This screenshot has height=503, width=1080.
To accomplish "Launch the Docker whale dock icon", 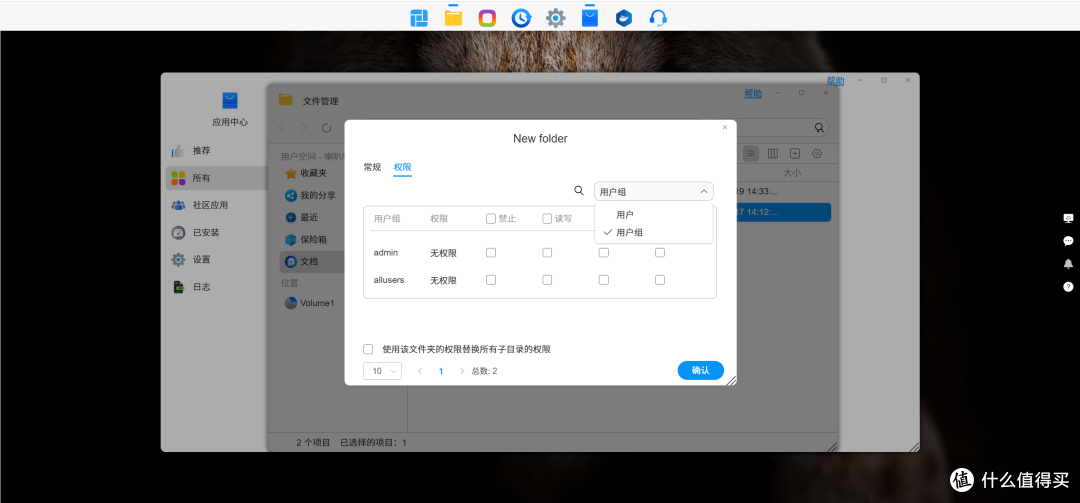I will coord(623,18).
